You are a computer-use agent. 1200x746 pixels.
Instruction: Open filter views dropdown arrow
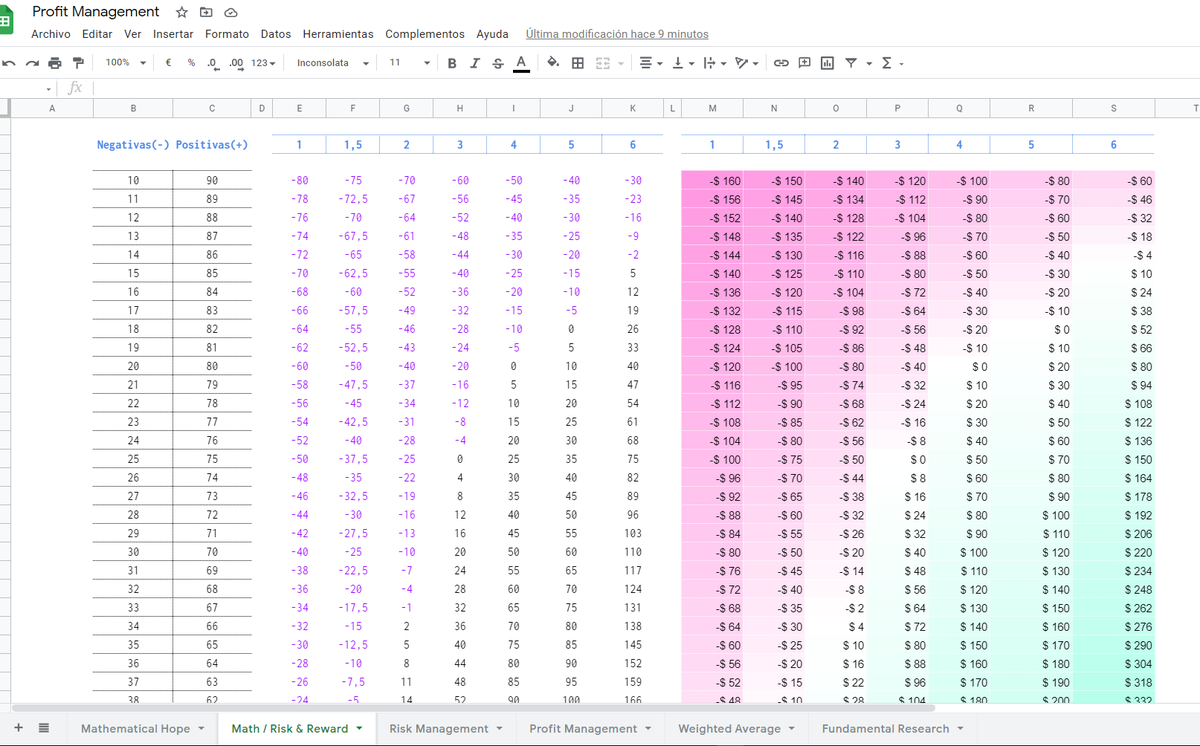point(868,64)
